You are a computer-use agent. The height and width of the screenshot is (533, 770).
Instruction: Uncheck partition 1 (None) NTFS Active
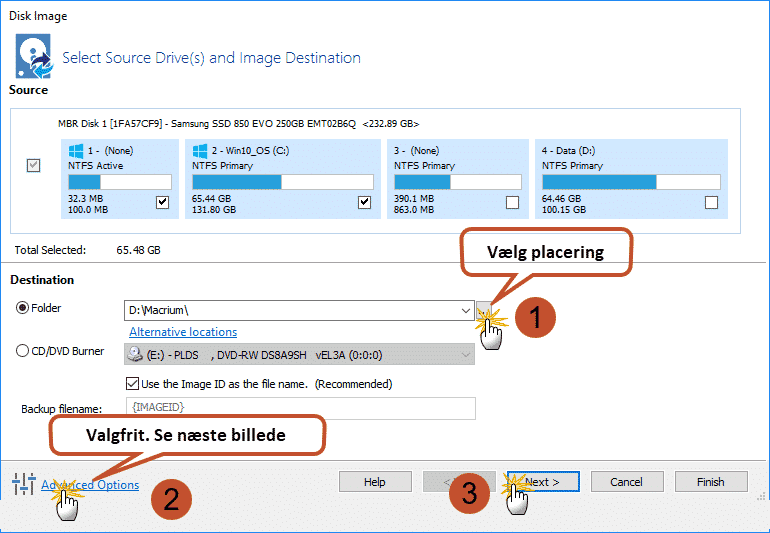pos(163,203)
